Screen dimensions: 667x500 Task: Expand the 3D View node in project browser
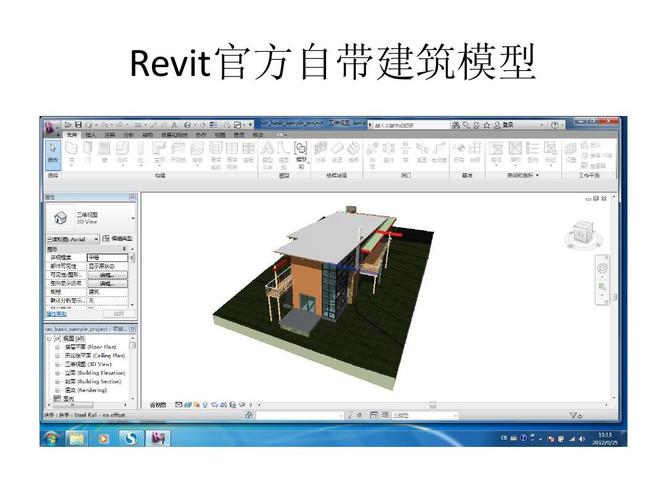[x=57, y=364]
